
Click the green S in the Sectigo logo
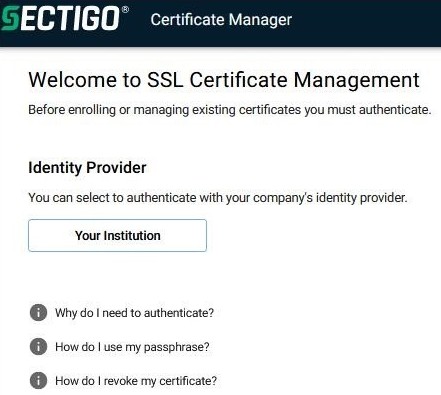coord(10,18)
